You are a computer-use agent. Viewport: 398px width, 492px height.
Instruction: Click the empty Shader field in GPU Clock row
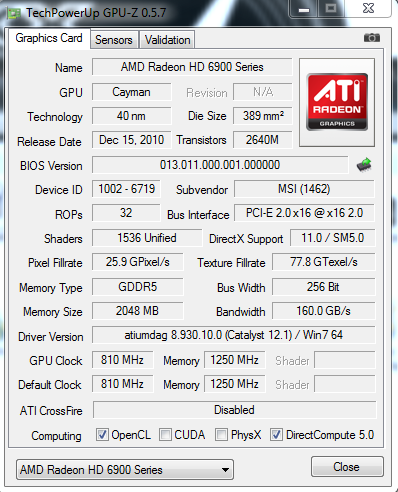coord(345,360)
